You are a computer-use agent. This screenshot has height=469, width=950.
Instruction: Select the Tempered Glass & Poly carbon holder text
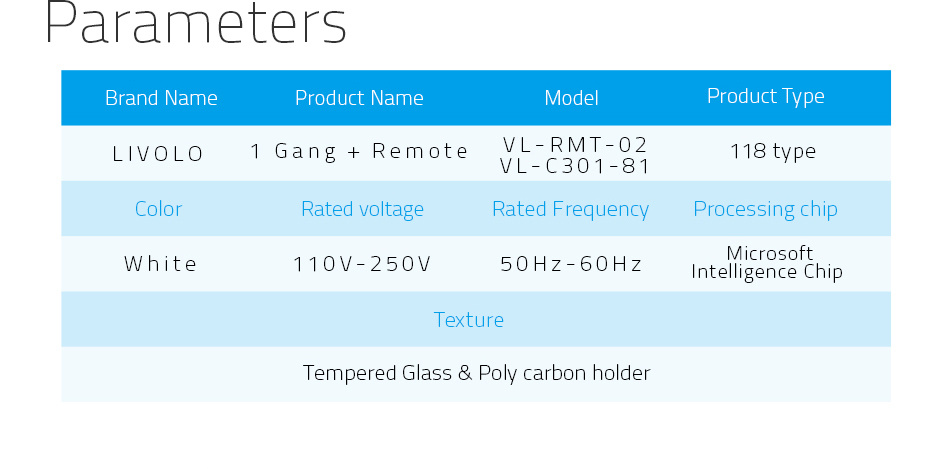pyautogui.click(x=476, y=373)
